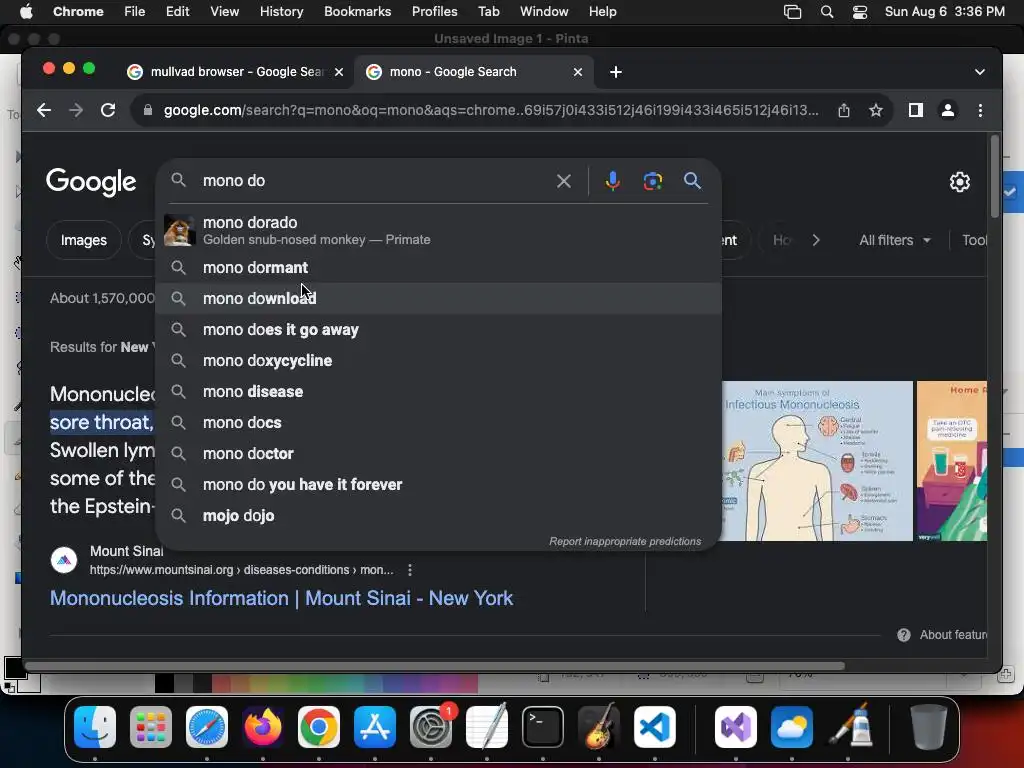This screenshot has height=768, width=1024.
Task: Search by image with Google Lens icon
Action: click(x=652, y=181)
